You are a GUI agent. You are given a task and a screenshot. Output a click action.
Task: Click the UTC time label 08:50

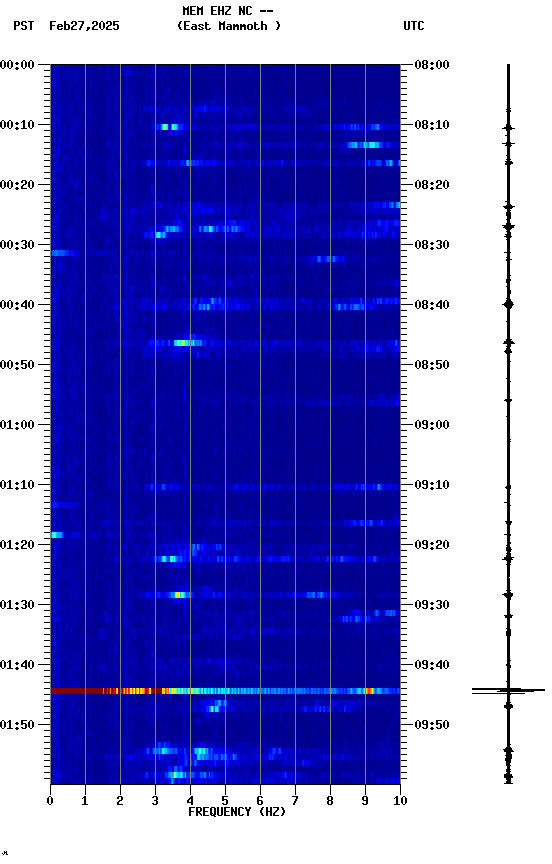pyautogui.click(x=432, y=365)
